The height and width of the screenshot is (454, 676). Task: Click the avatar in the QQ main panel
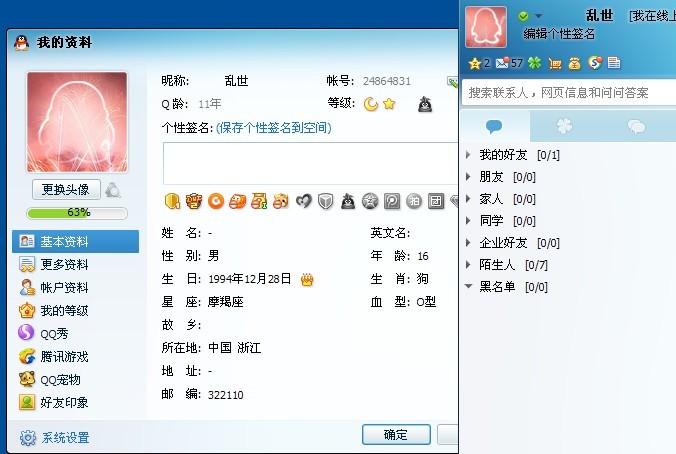click(x=486, y=27)
